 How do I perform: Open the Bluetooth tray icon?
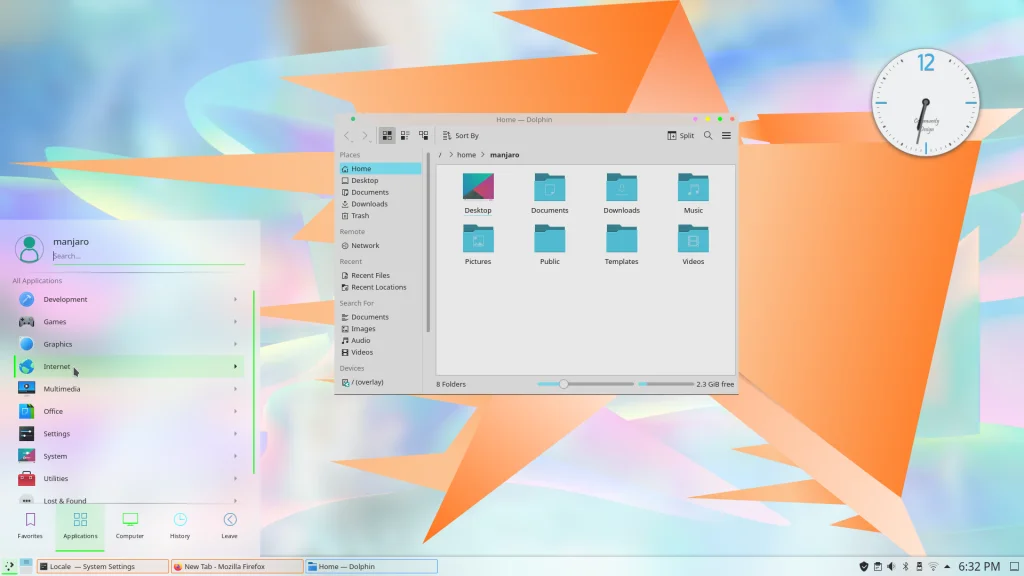click(905, 567)
